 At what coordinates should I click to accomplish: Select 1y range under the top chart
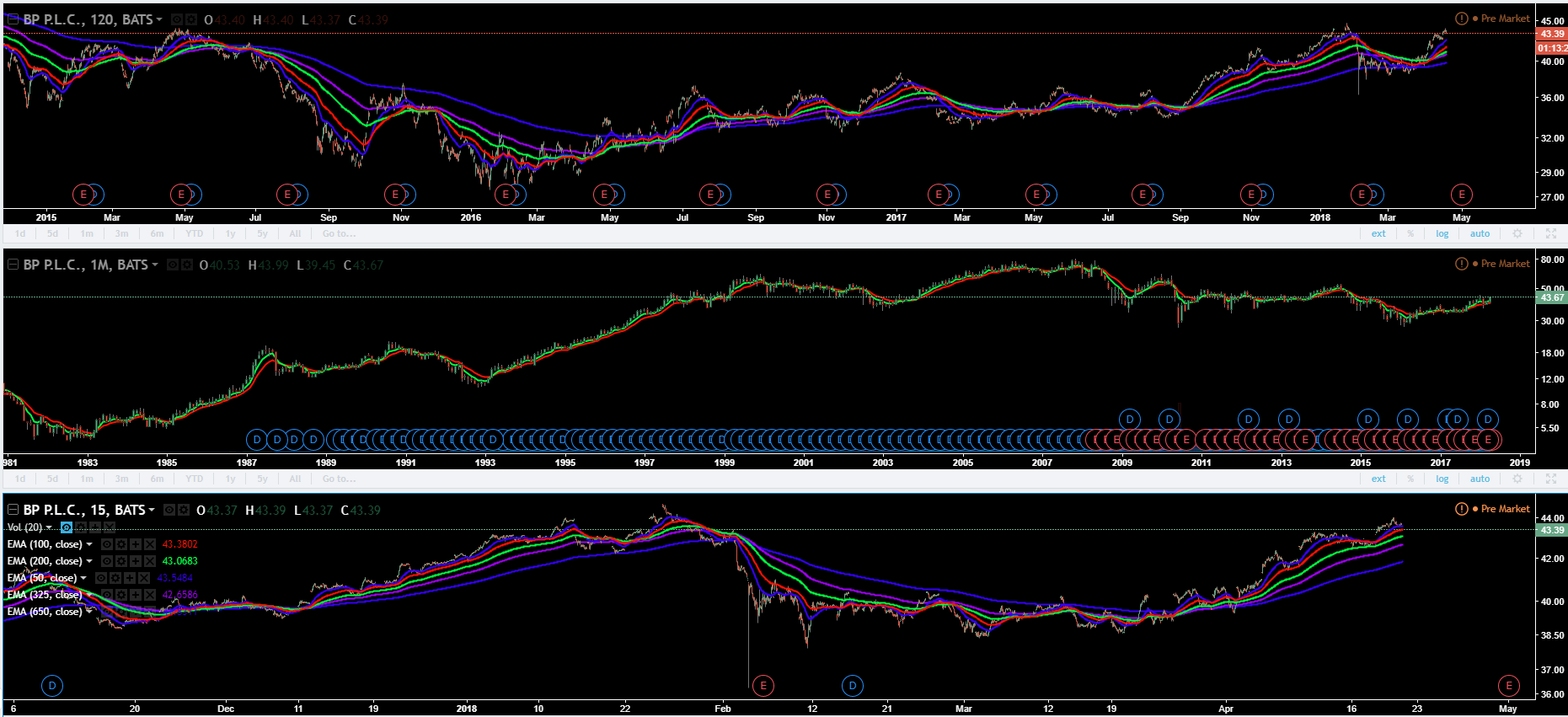click(230, 233)
